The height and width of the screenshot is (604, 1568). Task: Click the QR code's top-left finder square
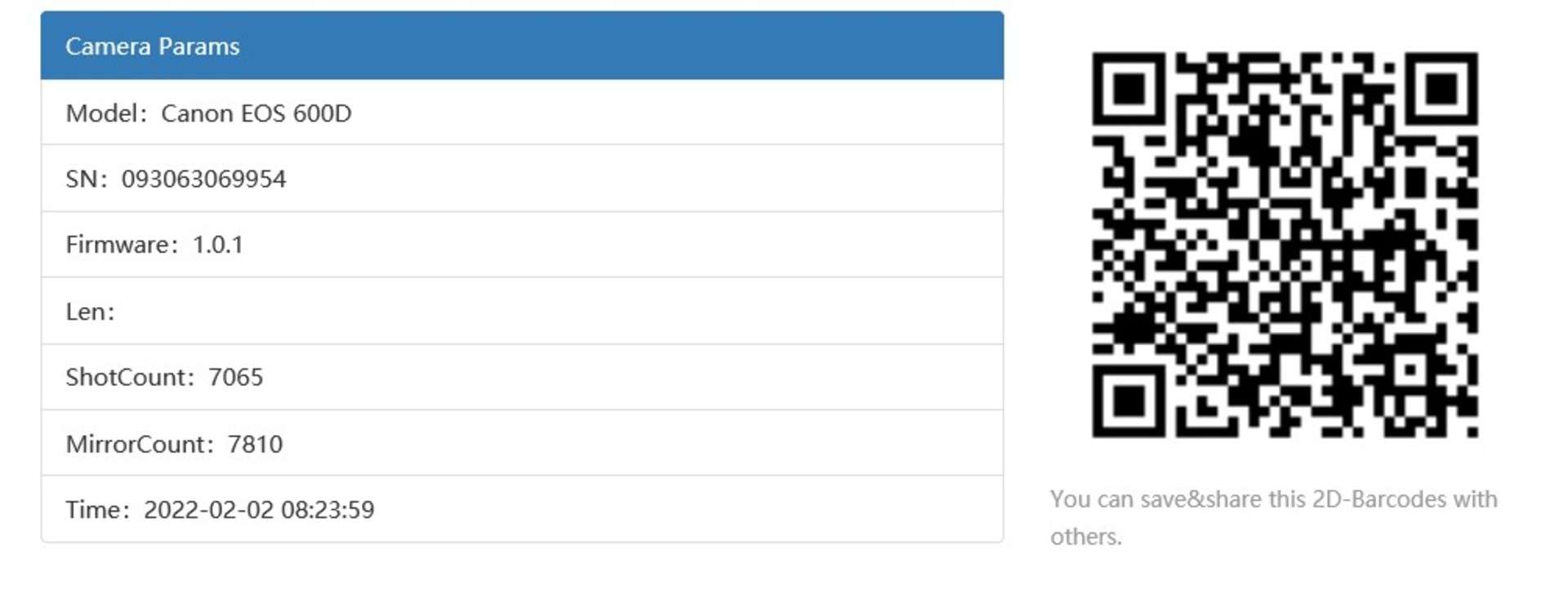(x=1129, y=89)
